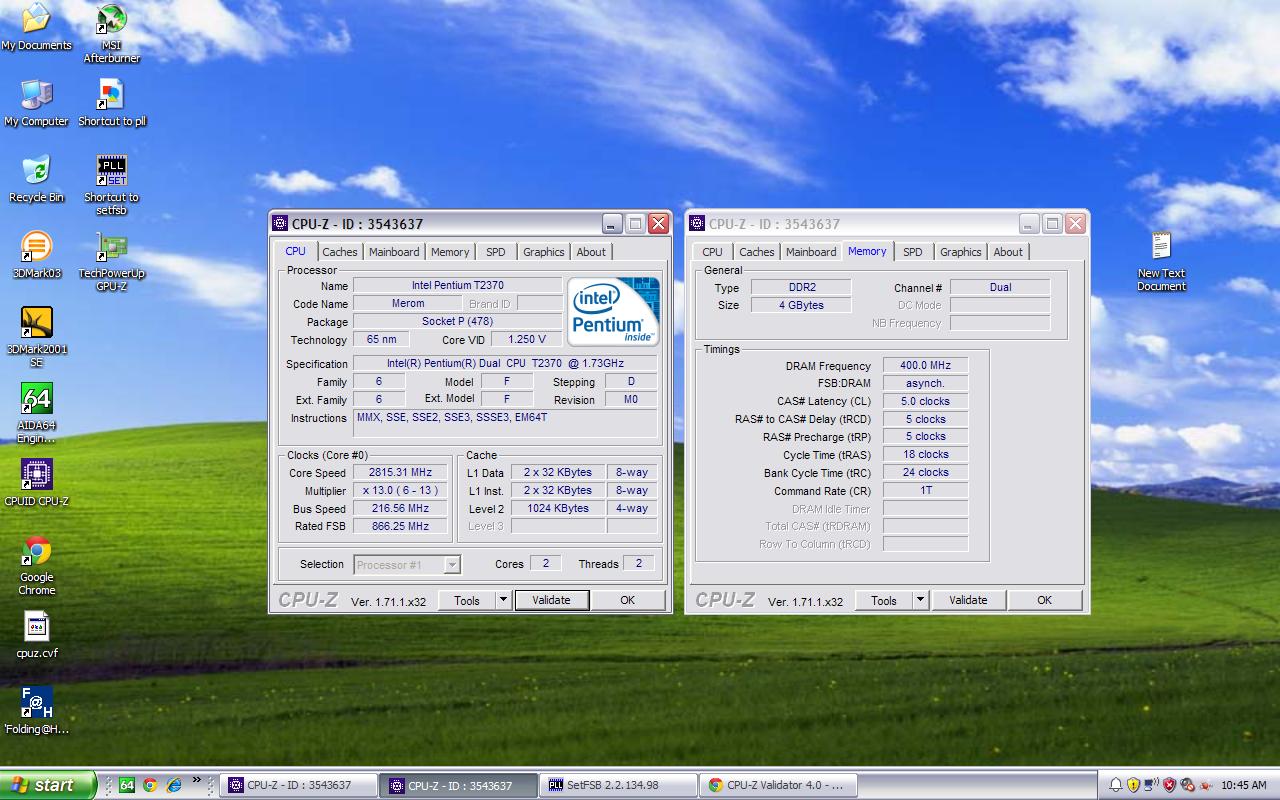Click Validate in the Memory window

968,600
